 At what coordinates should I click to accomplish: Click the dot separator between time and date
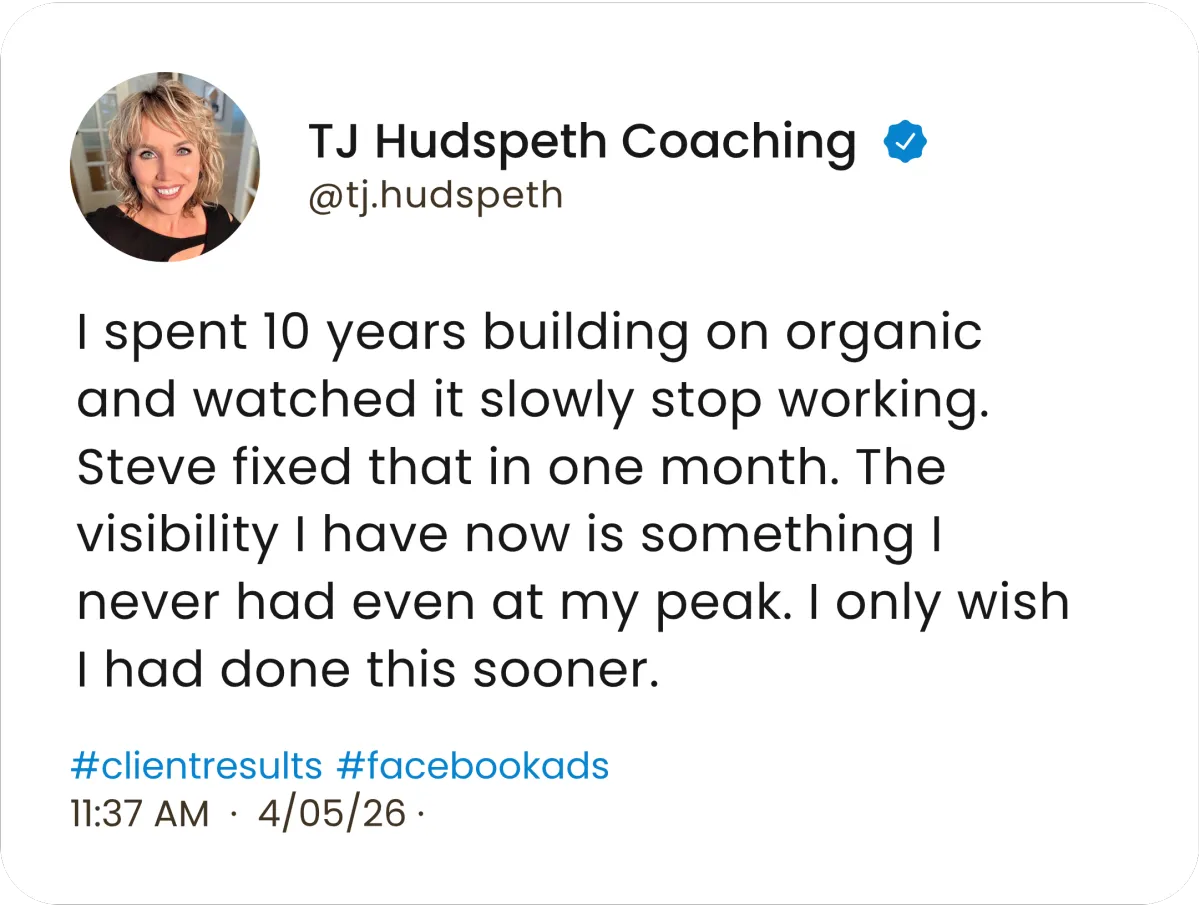click(x=232, y=815)
